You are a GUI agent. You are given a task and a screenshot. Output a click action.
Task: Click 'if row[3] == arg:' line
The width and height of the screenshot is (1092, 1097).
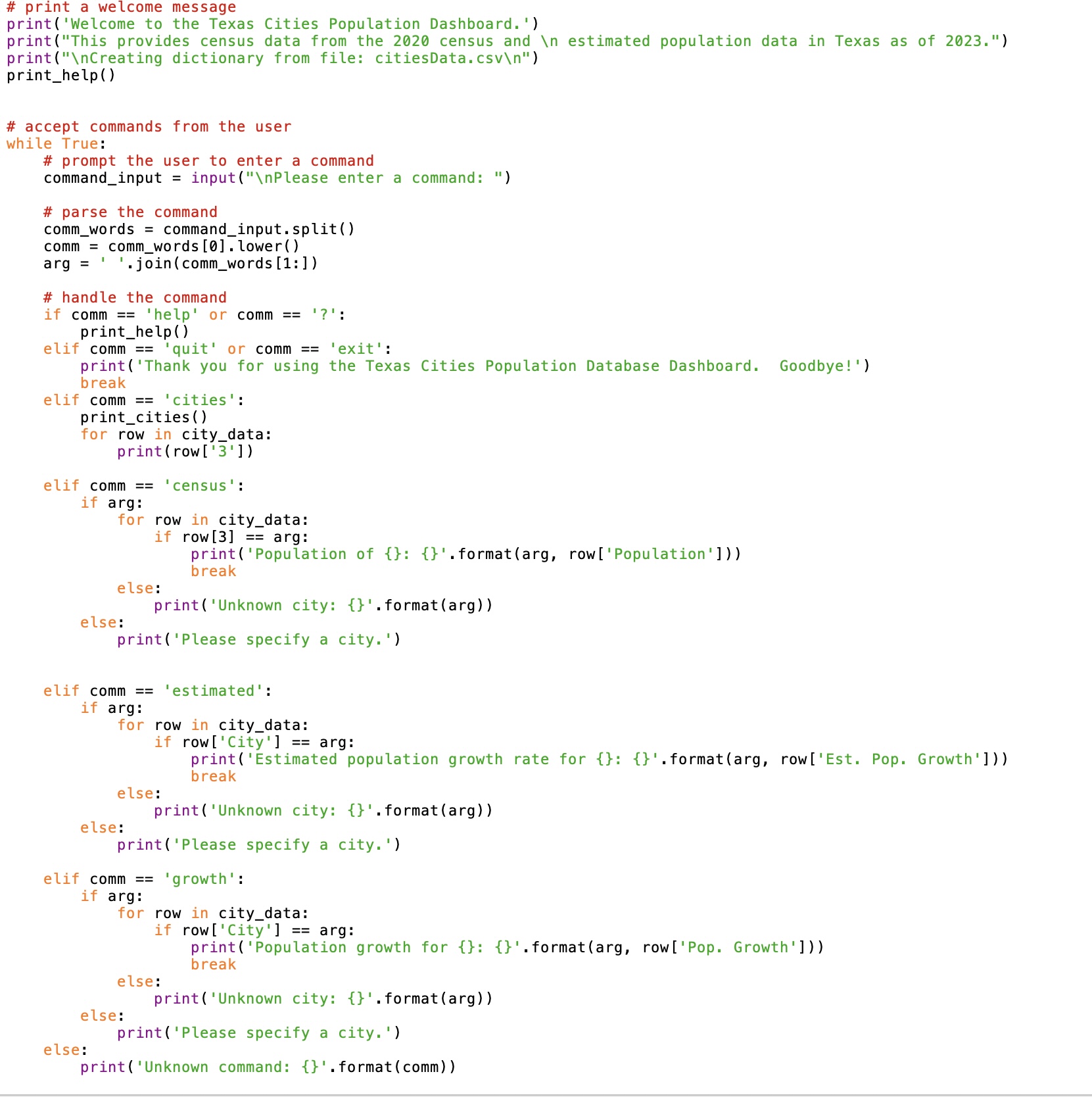pyautogui.click(x=231, y=537)
